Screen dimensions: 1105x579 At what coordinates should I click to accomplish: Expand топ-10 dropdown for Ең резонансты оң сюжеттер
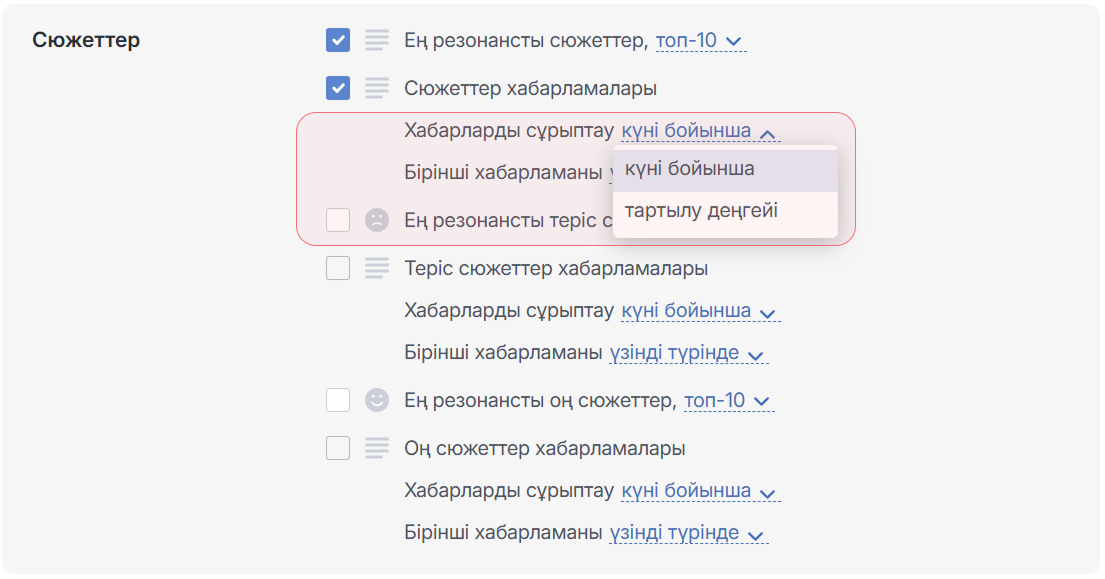pyautogui.click(x=728, y=401)
